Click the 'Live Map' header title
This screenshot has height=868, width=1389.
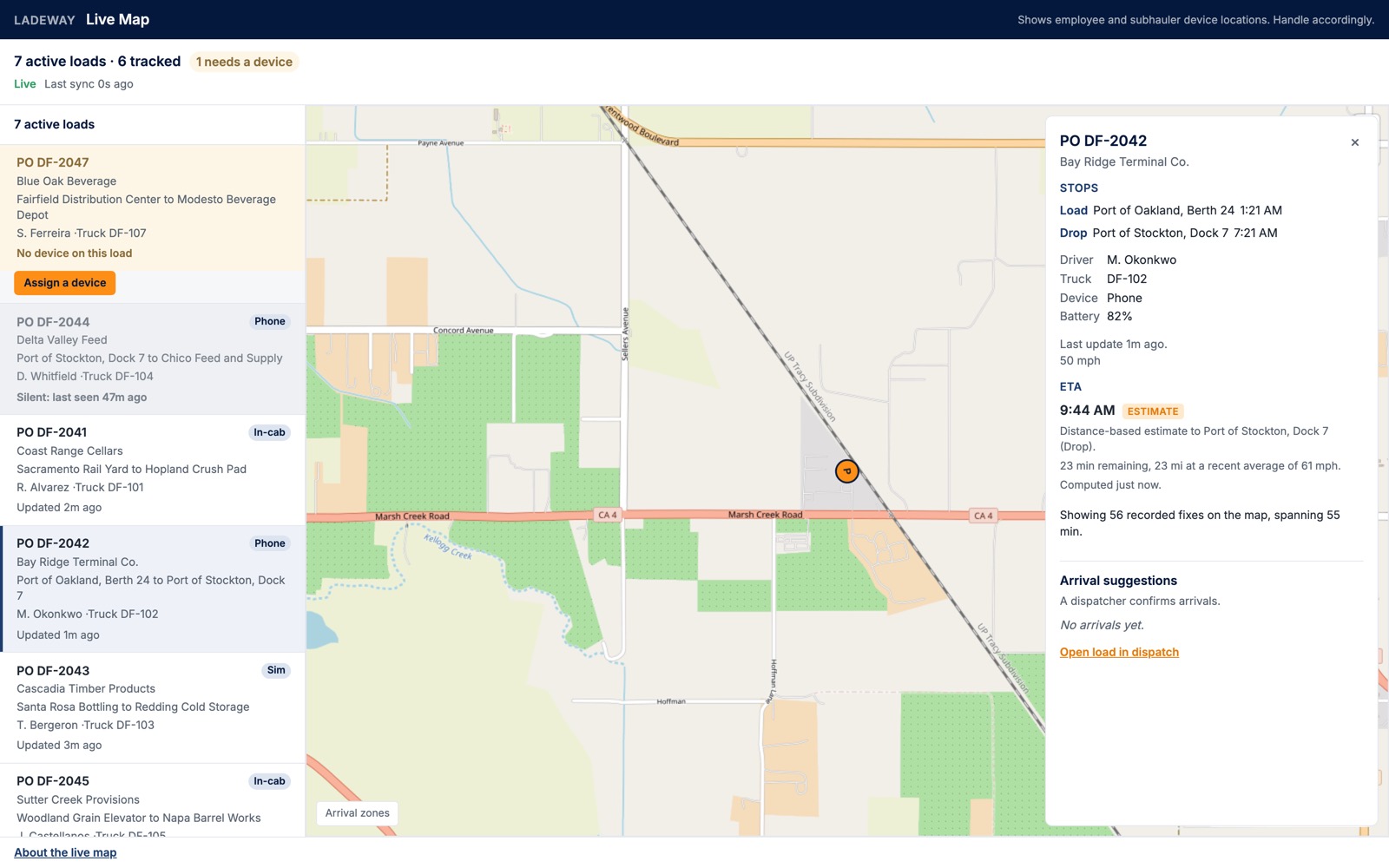[x=117, y=19]
